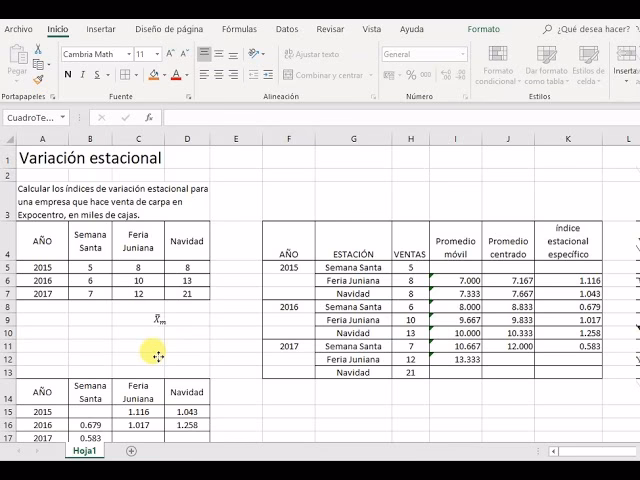Click the Pegar paste icon
This screenshot has height=480, width=640.
[x=17, y=56]
